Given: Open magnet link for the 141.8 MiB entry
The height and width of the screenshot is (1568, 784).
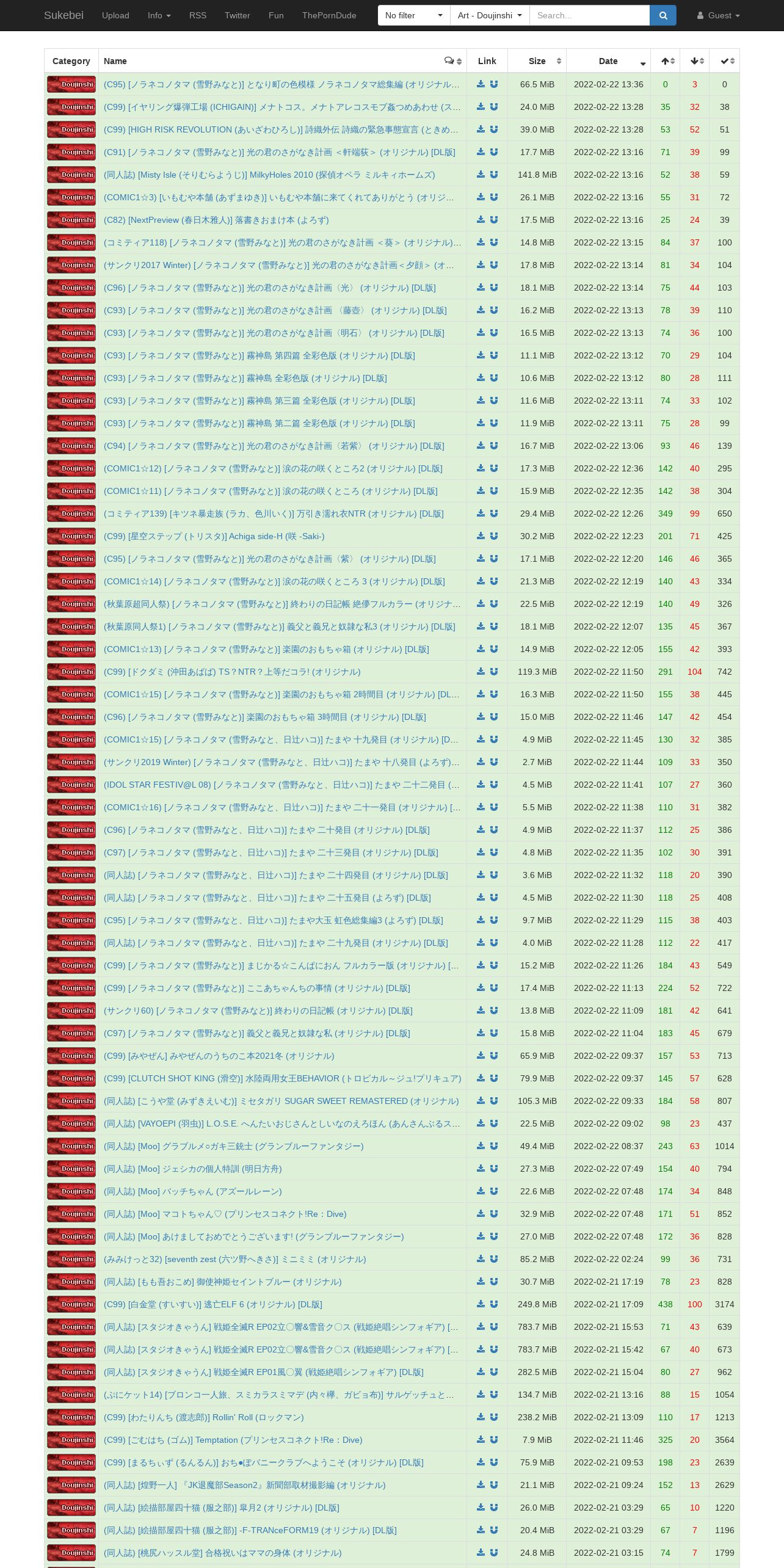Looking at the screenshot, I should 494,175.
